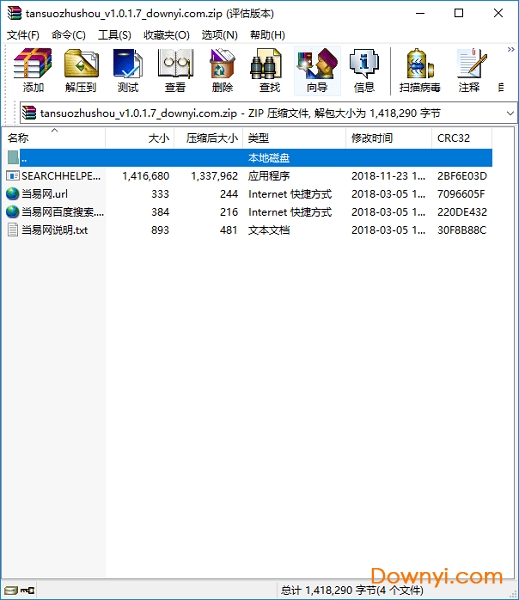The height and width of the screenshot is (600, 519).
Task: Click the size value 1,416,680
Action: (x=146, y=176)
